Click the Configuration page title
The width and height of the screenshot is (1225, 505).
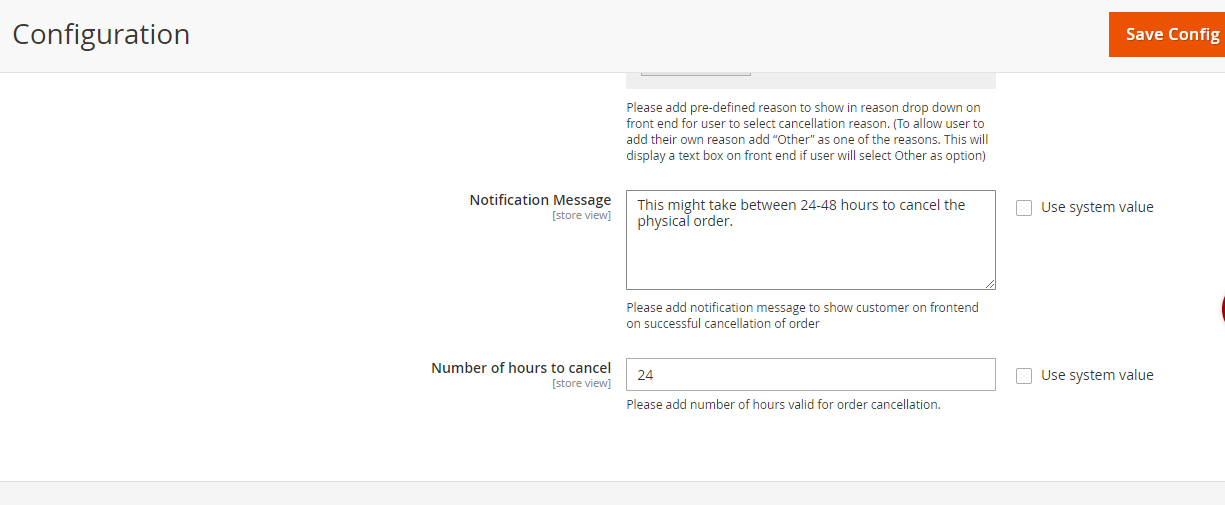[x=101, y=34]
